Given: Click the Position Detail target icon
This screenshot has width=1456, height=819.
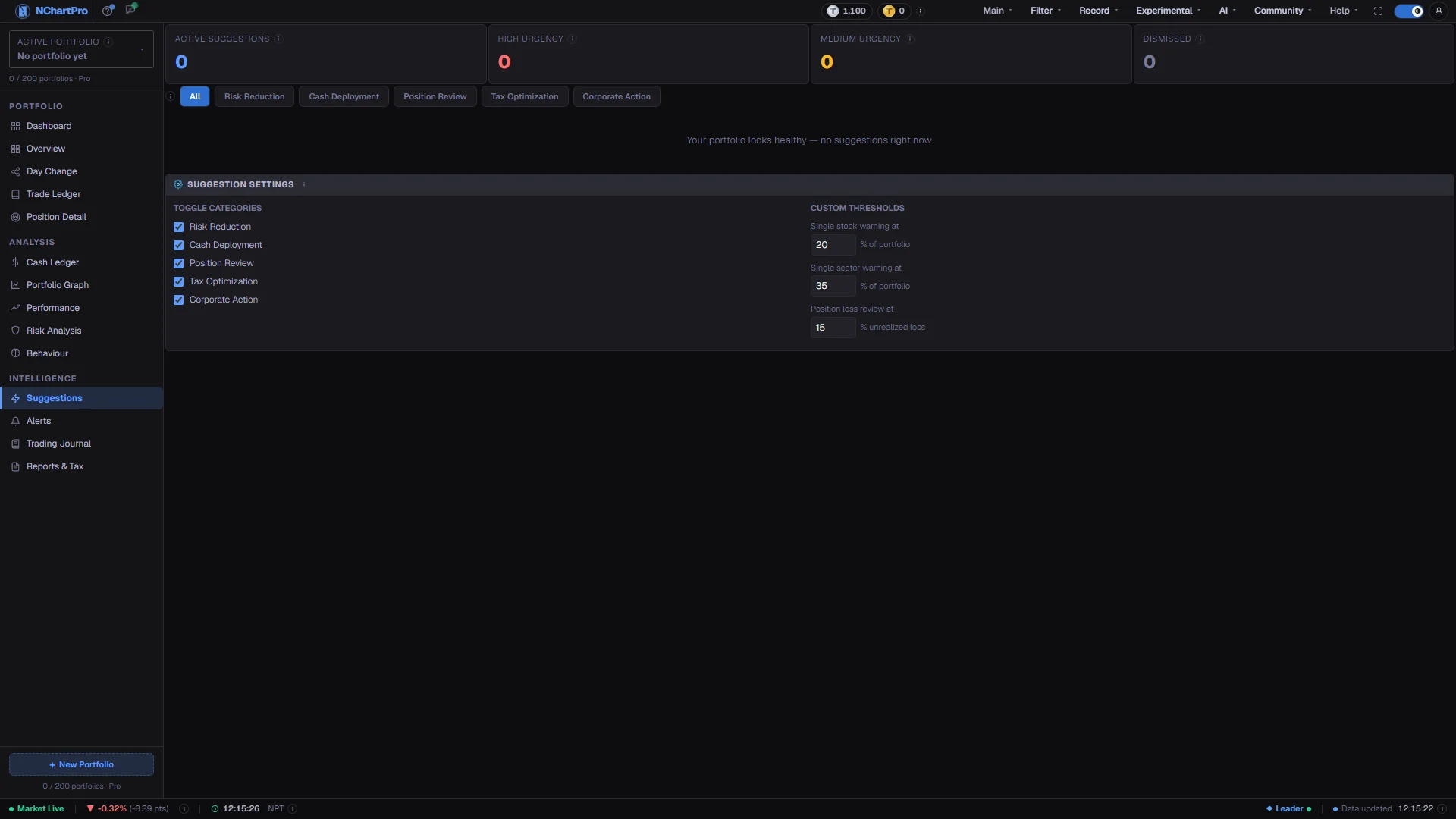Looking at the screenshot, I should pos(15,217).
